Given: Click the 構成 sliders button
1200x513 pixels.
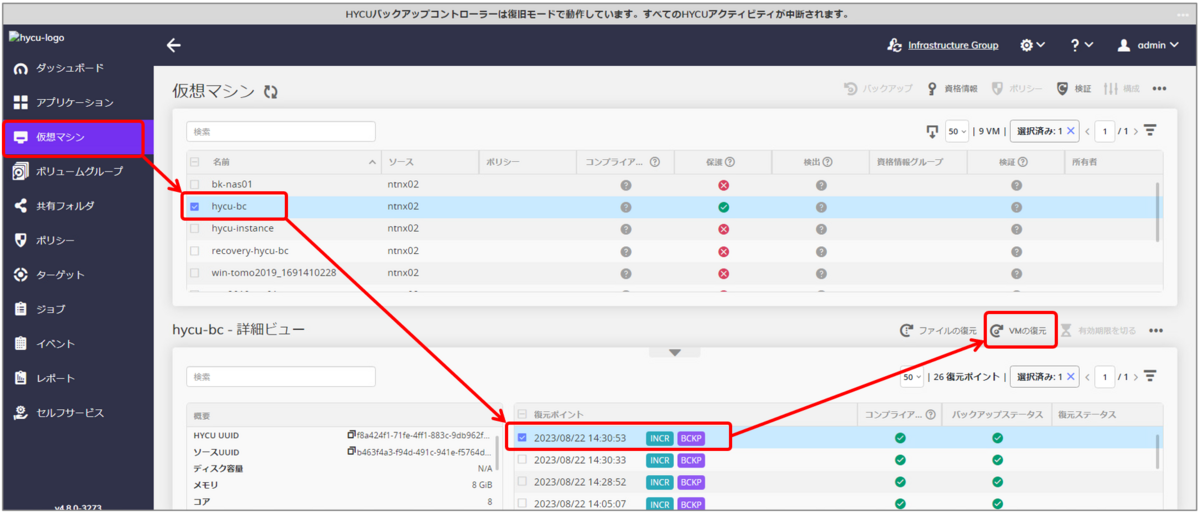Looking at the screenshot, I should (x=1122, y=88).
